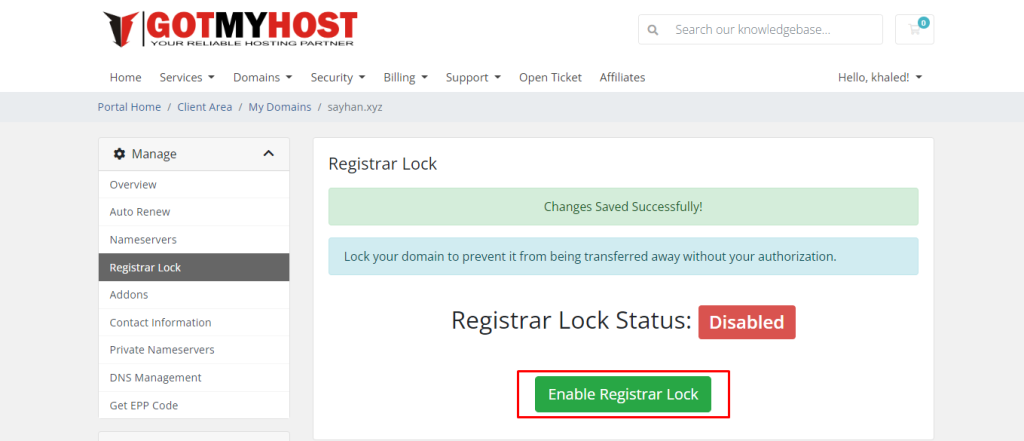Screen dimensions: 1024x441
Task: Open the Support dropdown menu
Action: tap(473, 77)
